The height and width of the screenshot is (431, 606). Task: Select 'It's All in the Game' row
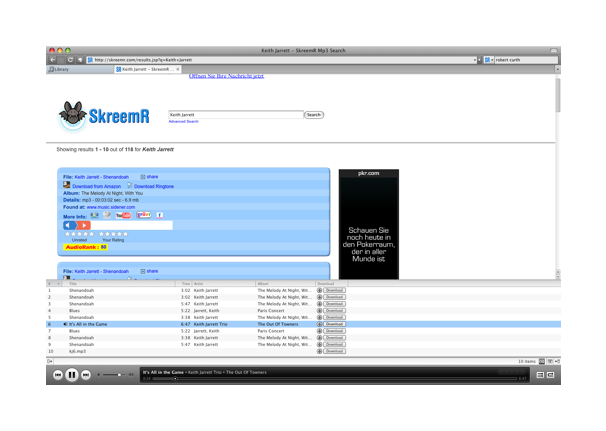pos(303,324)
